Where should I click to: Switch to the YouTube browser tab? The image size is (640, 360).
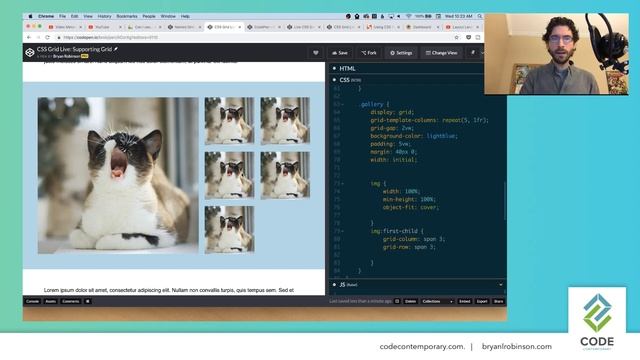103,27
